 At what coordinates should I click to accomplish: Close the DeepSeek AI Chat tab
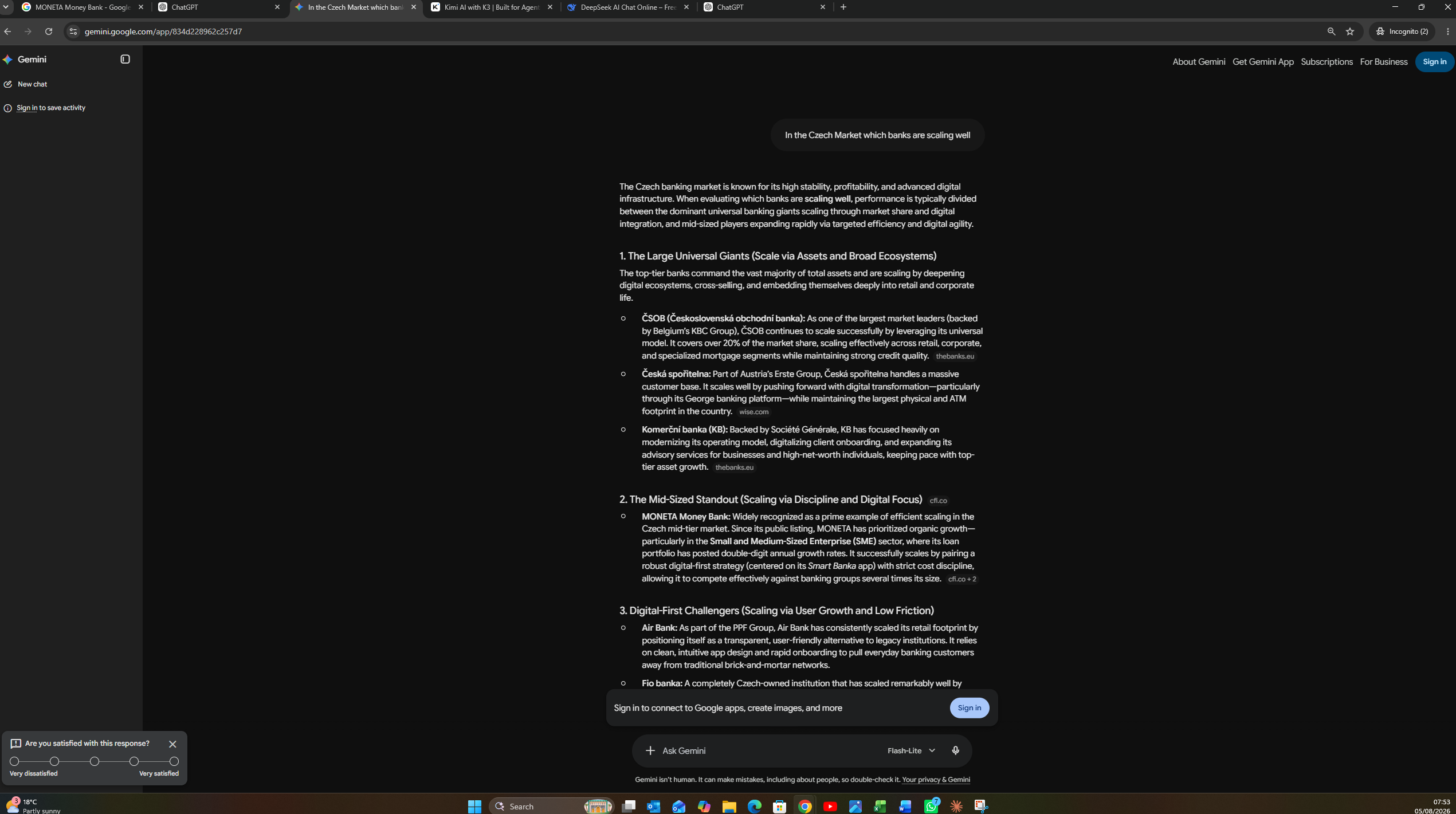tap(686, 7)
